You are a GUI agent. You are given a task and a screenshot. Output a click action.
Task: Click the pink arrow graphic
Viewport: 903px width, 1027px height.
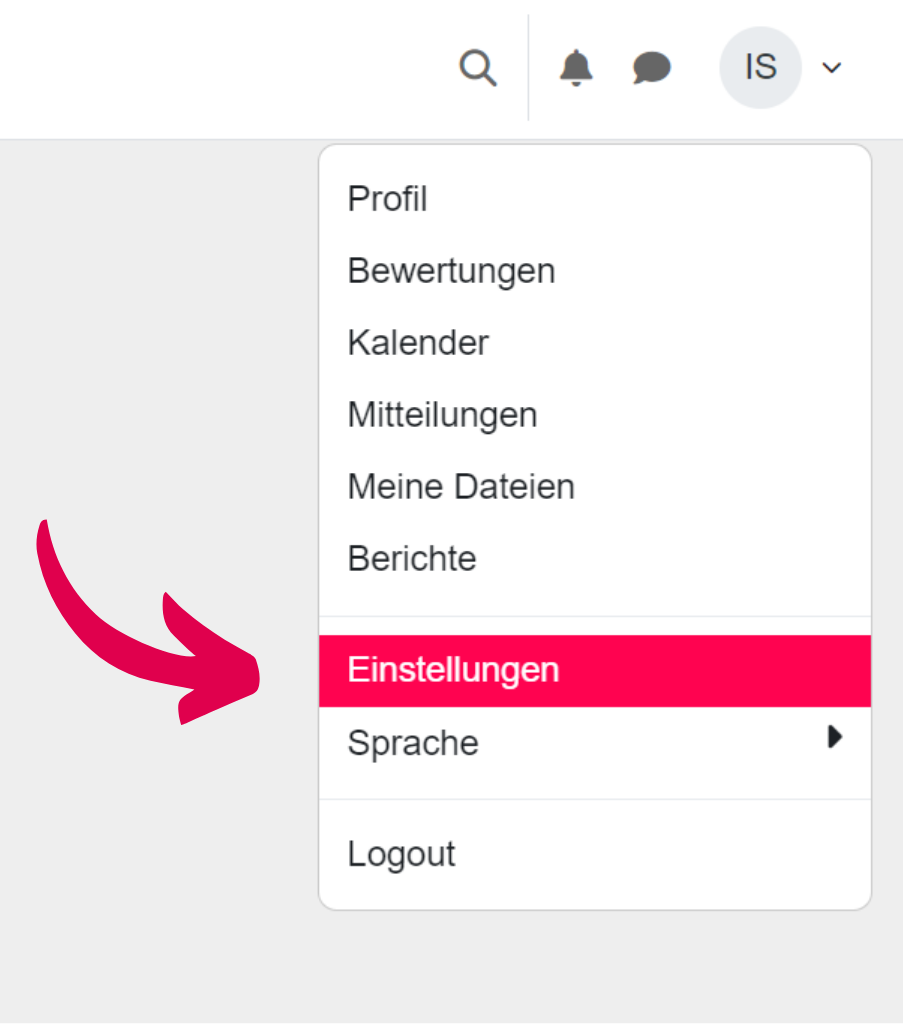tap(150, 620)
